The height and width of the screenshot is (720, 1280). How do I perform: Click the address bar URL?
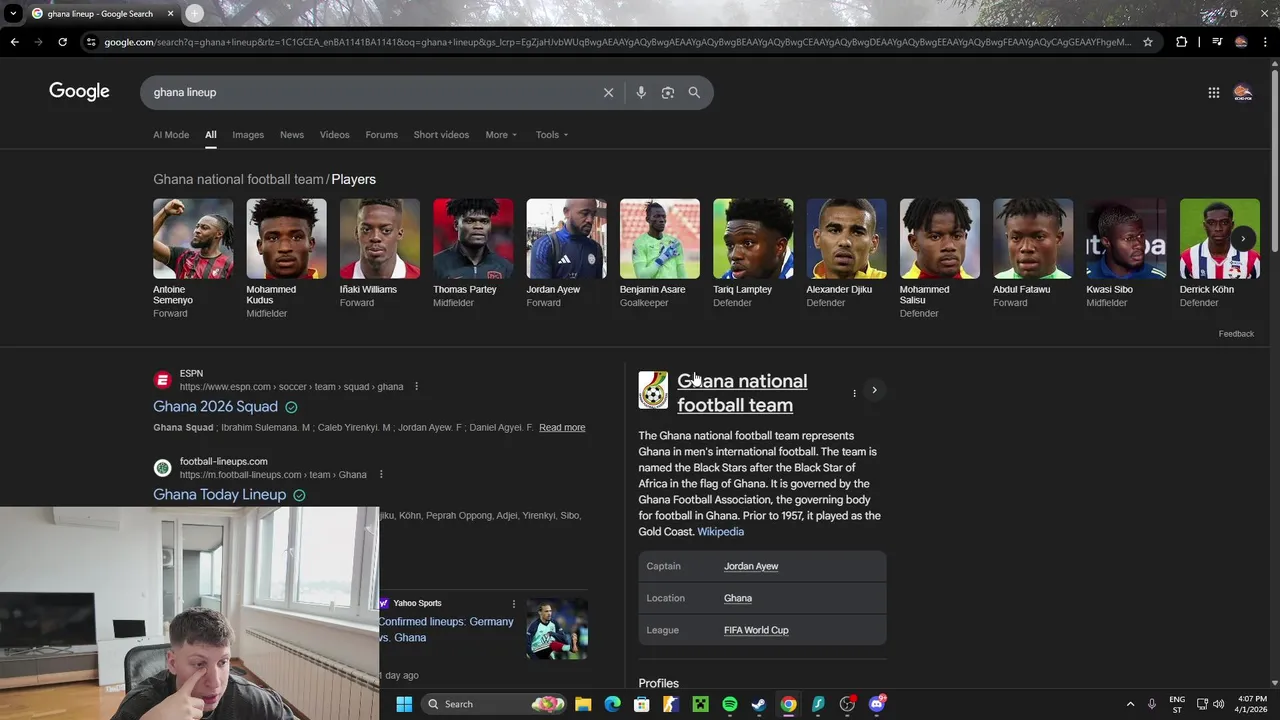click(617, 42)
